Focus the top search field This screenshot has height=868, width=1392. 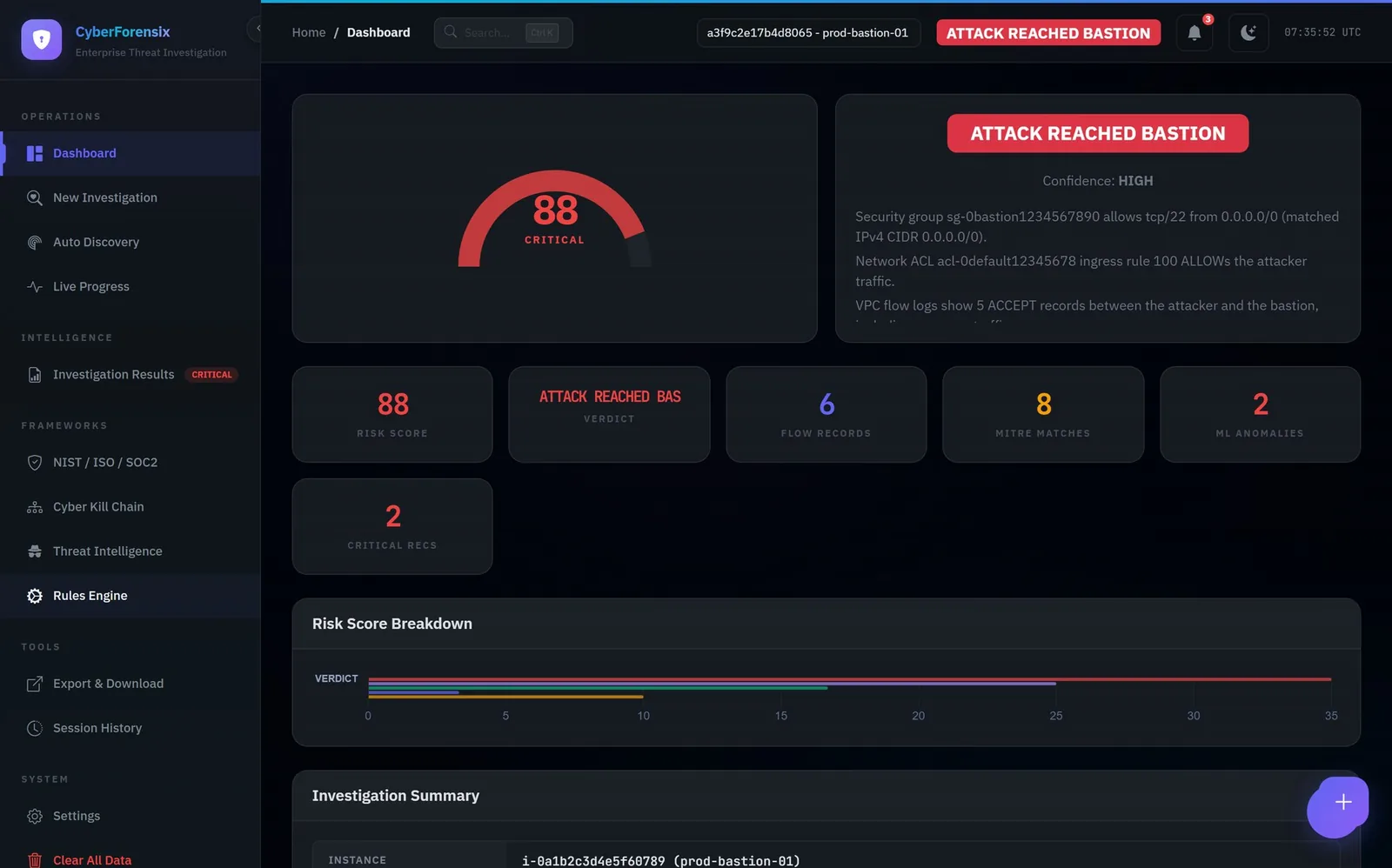click(x=503, y=32)
